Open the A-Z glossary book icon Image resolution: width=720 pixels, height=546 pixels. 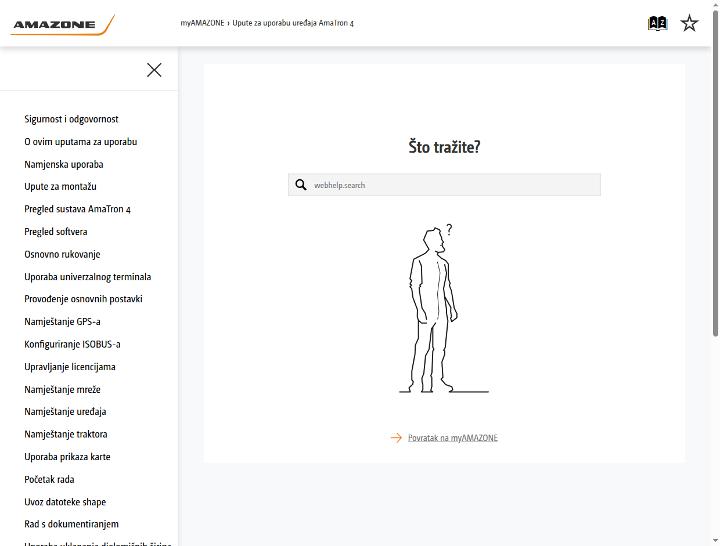coord(657,23)
